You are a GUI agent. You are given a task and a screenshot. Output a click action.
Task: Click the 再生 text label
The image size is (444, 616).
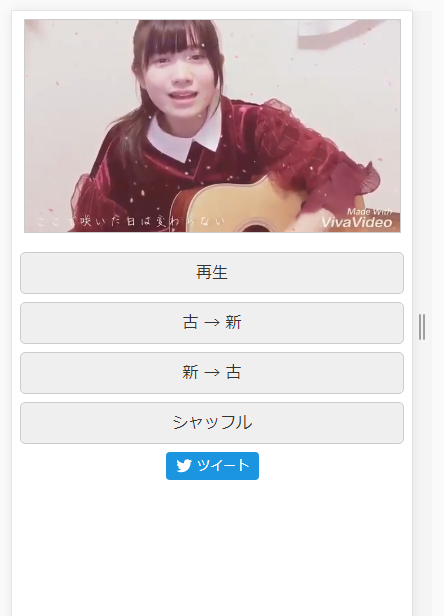click(x=212, y=272)
